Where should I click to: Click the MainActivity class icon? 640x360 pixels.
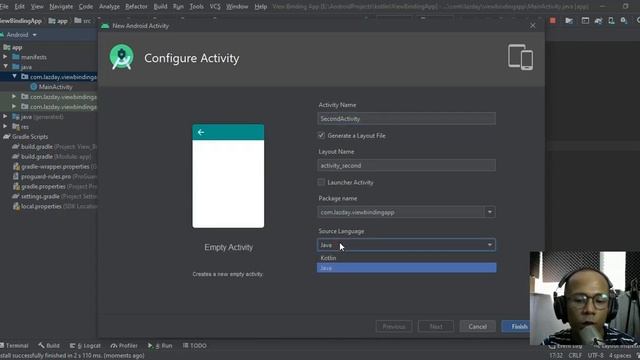(x=33, y=87)
